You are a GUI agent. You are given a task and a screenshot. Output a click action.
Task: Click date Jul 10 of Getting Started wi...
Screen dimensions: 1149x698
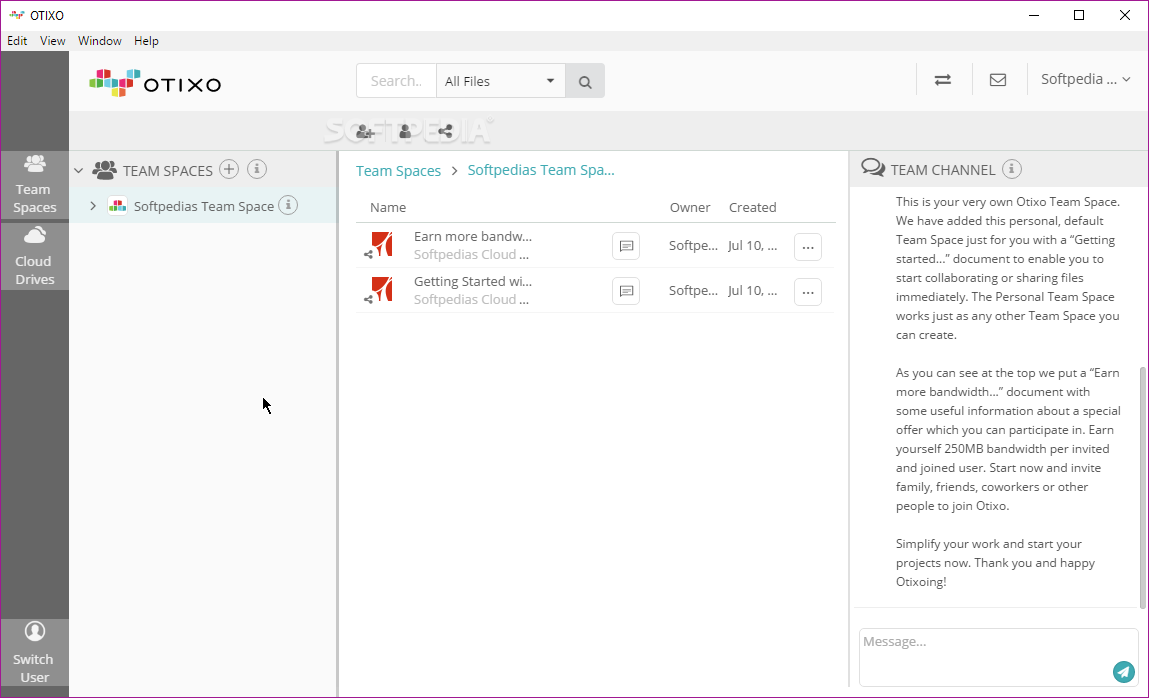[753, 291]
